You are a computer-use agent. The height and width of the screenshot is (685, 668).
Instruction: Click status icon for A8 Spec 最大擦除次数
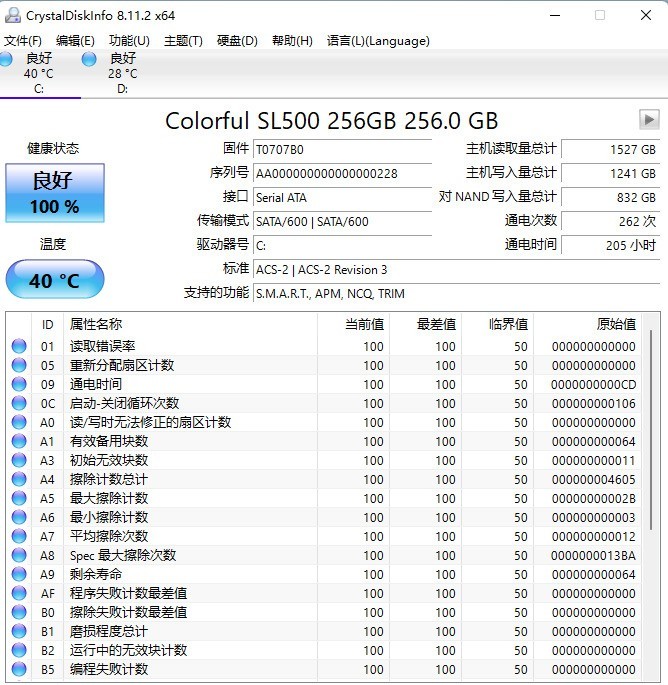click(19, 555)
